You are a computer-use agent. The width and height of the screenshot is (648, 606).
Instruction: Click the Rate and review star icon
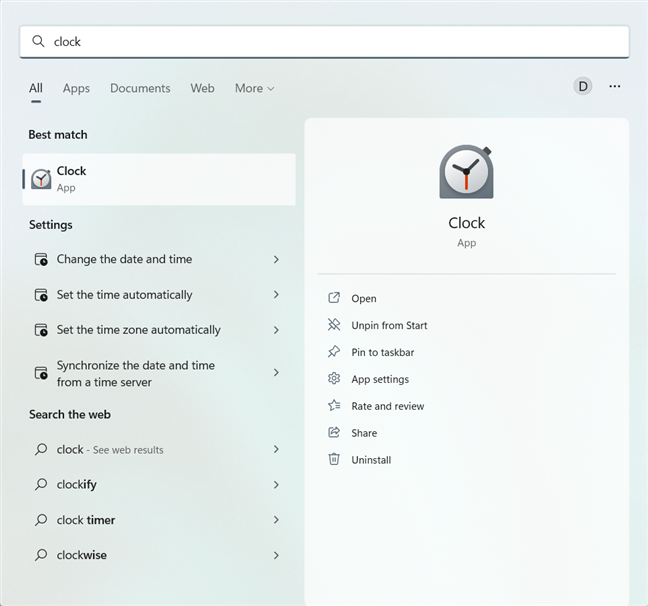click(x=334, y=406)
